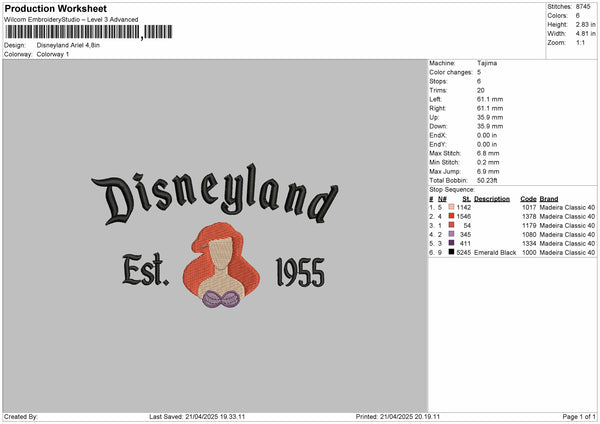This screenshot has height=424, width=600.
Task: Select stitch count '5245' in stop 6
Action: [x=464, y=253]
